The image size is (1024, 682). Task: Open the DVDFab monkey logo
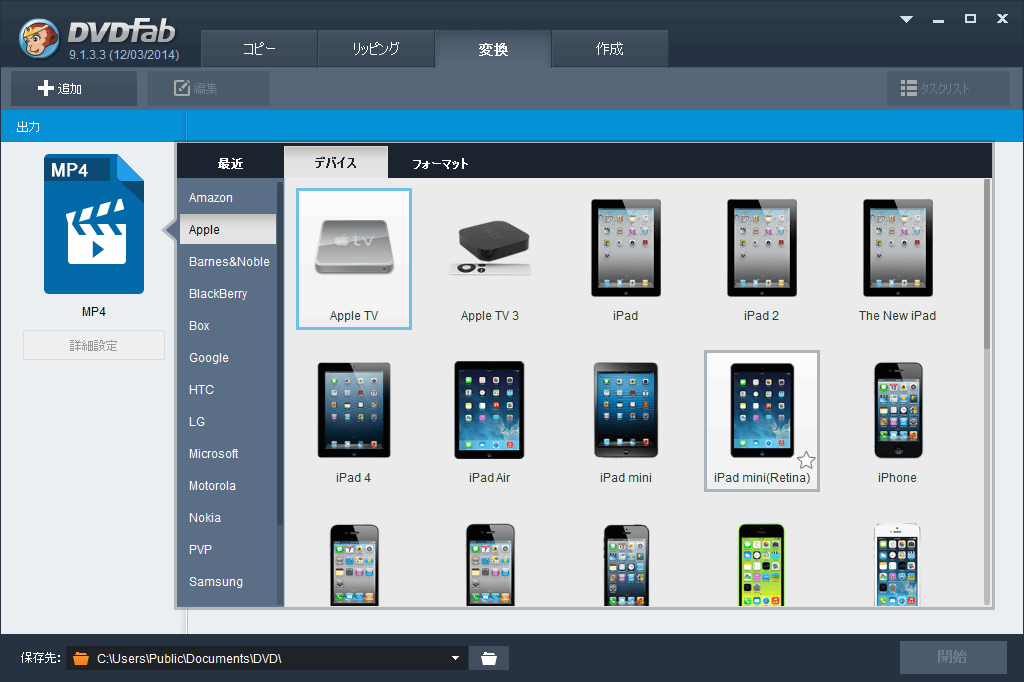tap(39, 38)
